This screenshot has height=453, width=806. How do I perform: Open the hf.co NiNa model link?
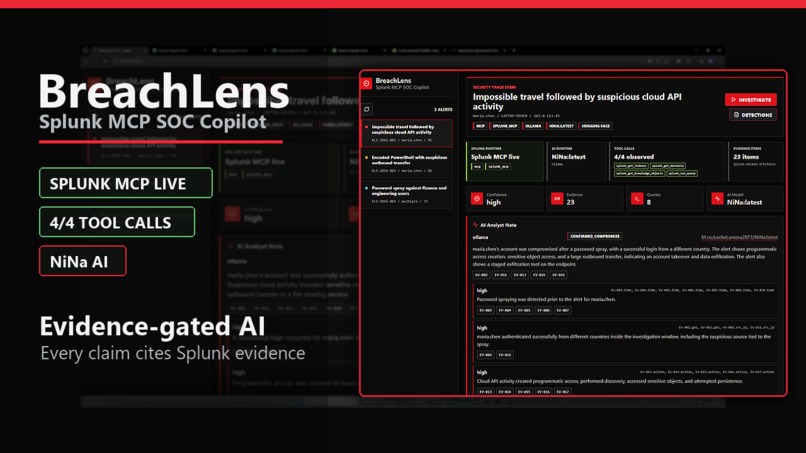point(739,237)
